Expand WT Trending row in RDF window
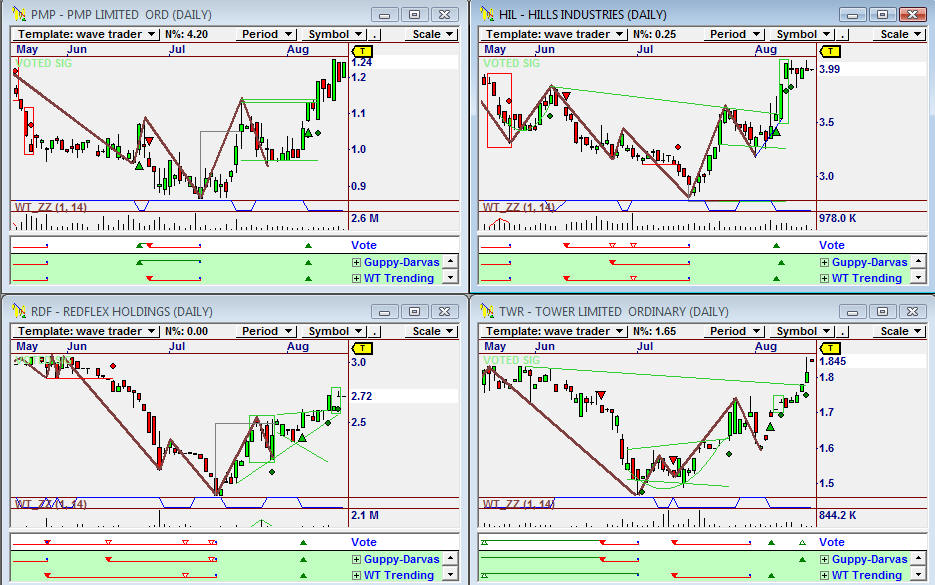 [x=356, y=575]
